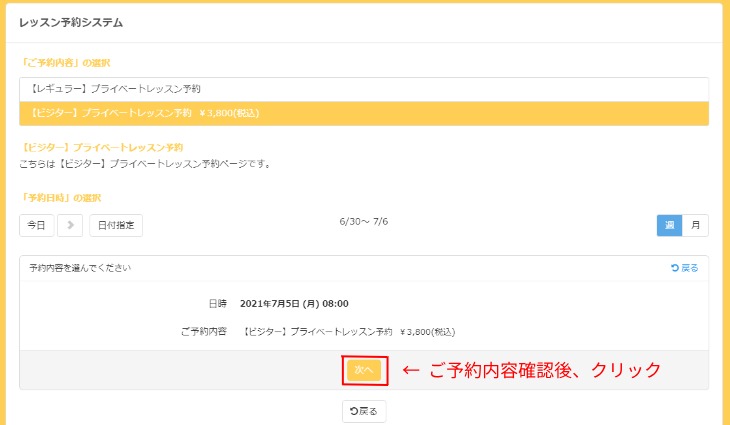Jump to today with 今日 button
The width and height of the screenshot is (730, 425).
[x=37, y=225]
